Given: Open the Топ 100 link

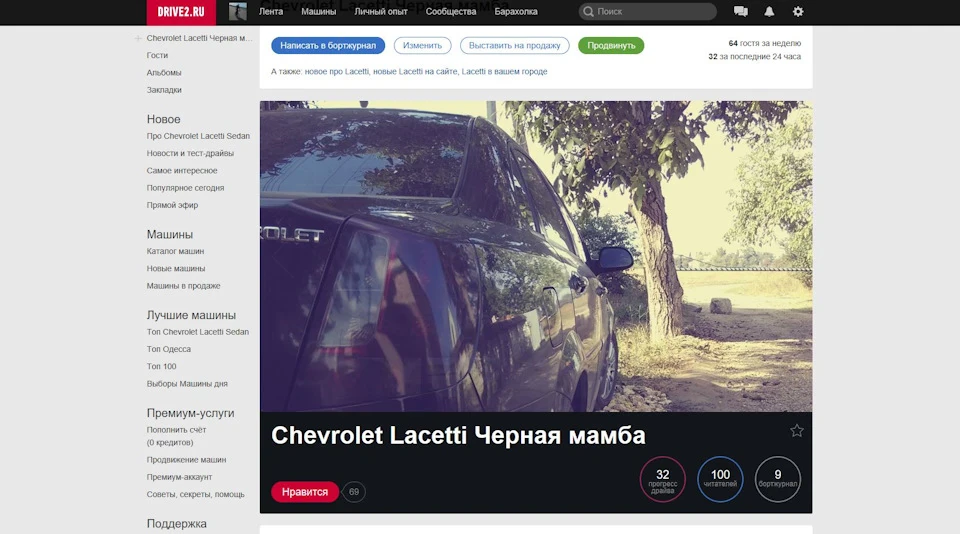Looking at the screenshot, I should (x=161, y=366).
